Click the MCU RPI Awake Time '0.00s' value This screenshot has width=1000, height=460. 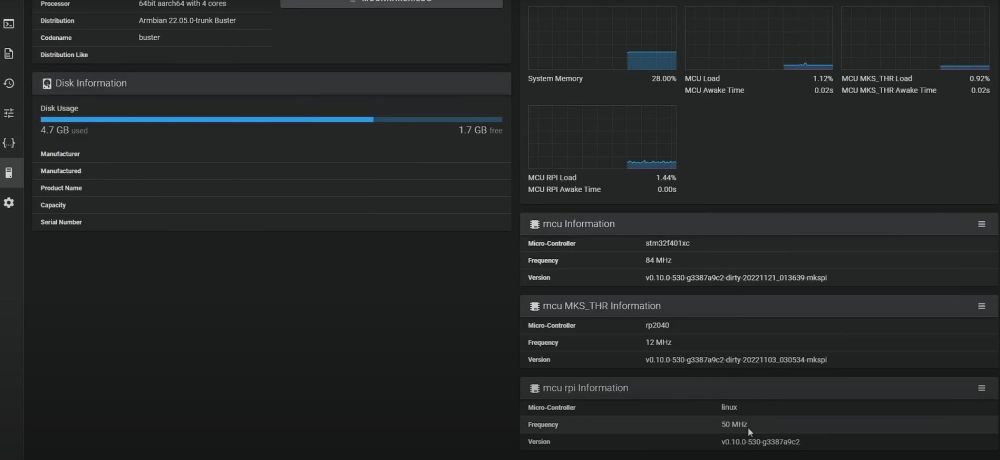click(x=666, y=189)
